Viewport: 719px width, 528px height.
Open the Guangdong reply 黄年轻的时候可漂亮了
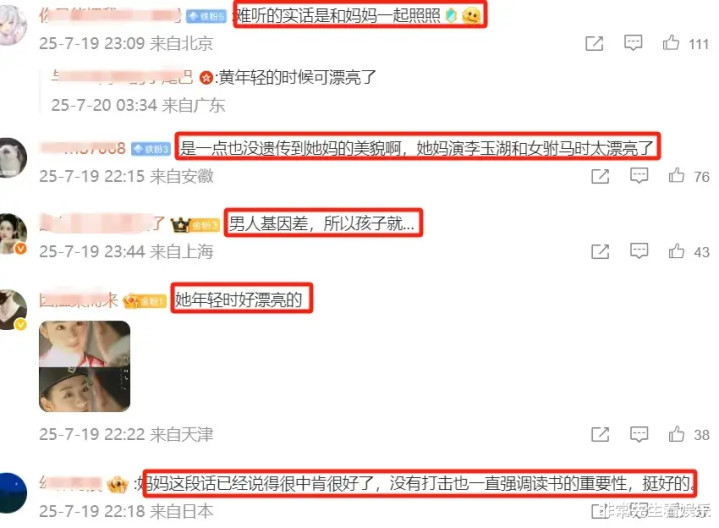coord(298,78)
